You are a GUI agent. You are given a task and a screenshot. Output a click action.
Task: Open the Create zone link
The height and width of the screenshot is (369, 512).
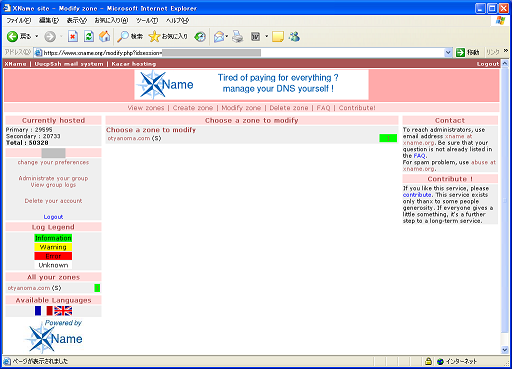(193, 108)
